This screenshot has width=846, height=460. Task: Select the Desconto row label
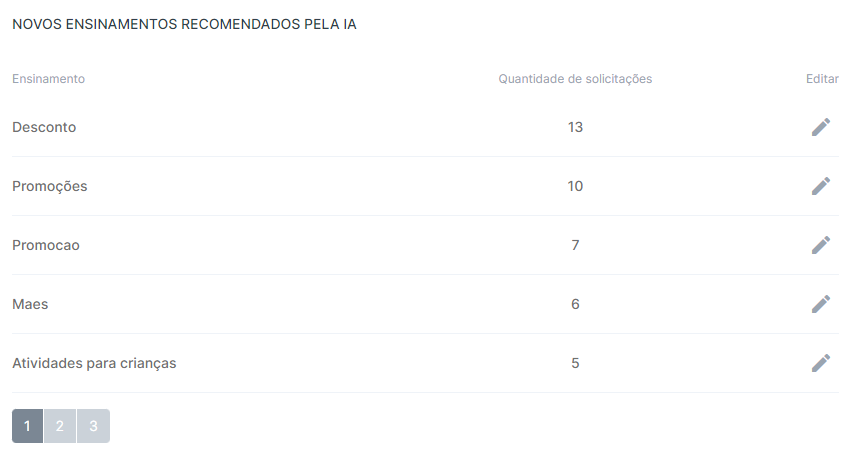pyautogui.click(x=44, y=127)
